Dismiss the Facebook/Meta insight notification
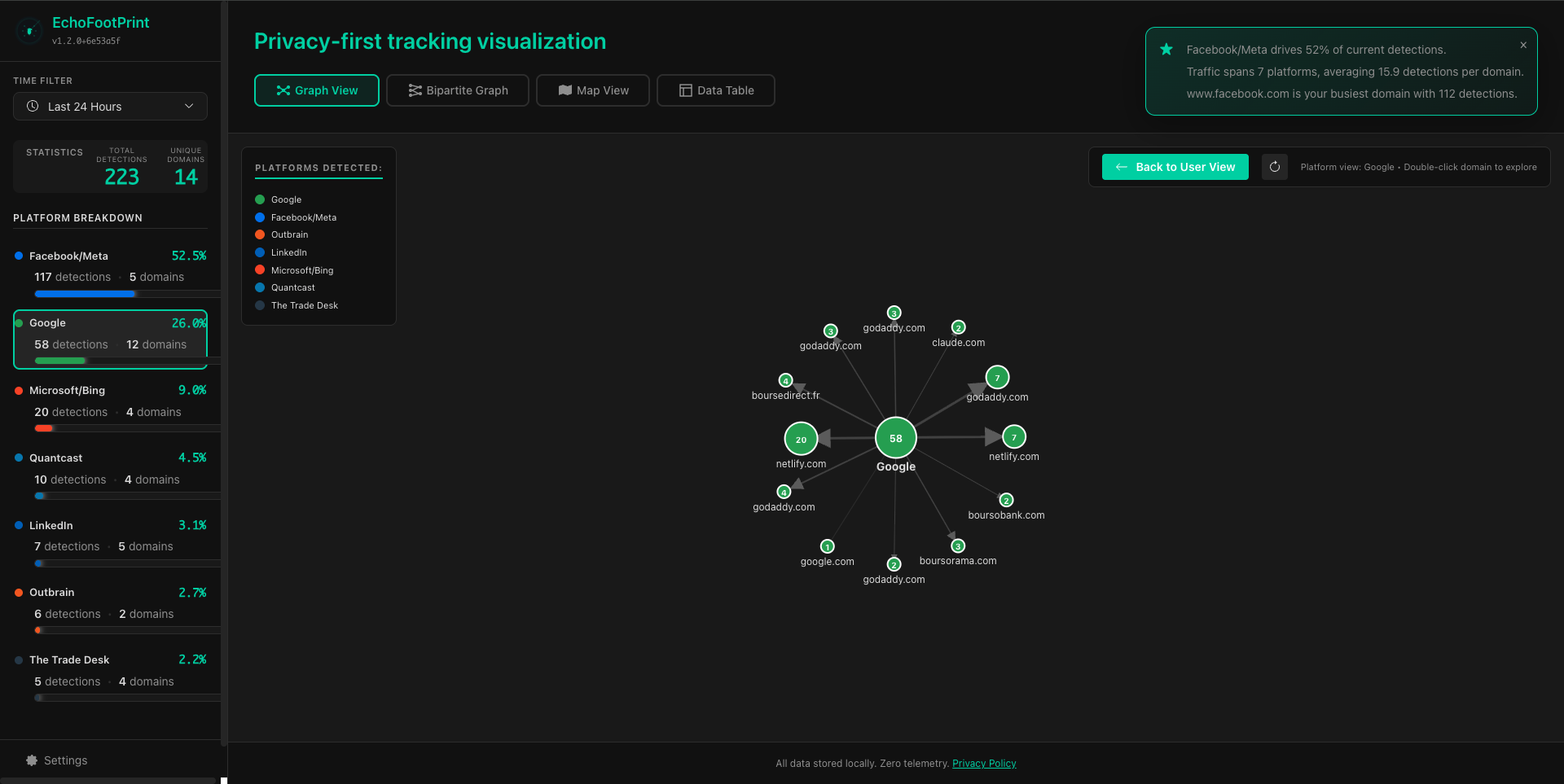The width and height of the screenshot is (1564, 784). tap(1523, 45)
